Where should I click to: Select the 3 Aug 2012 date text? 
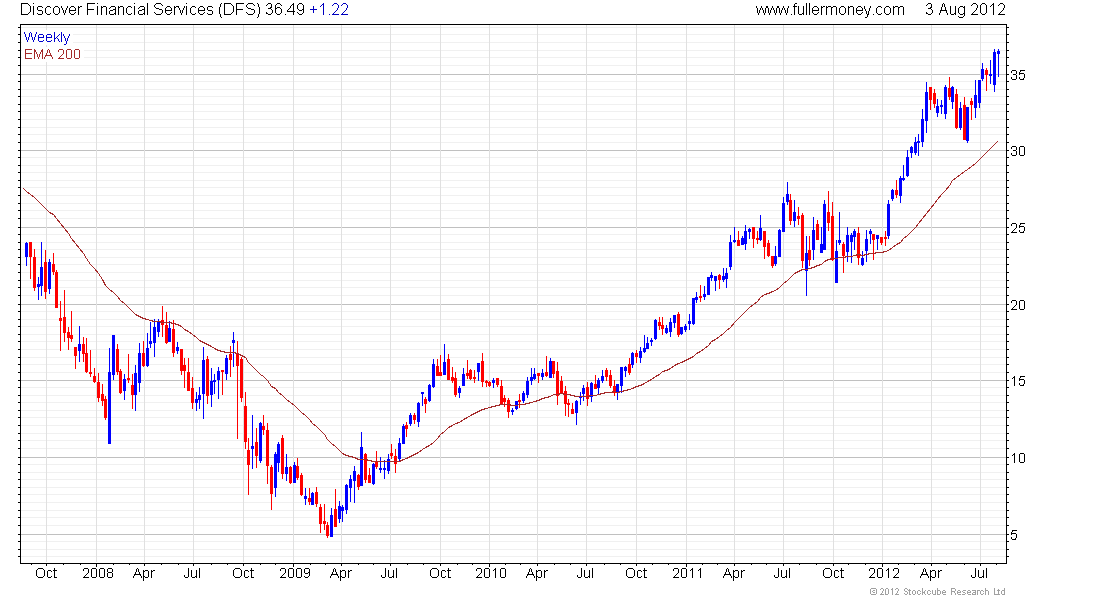[965, 10]
